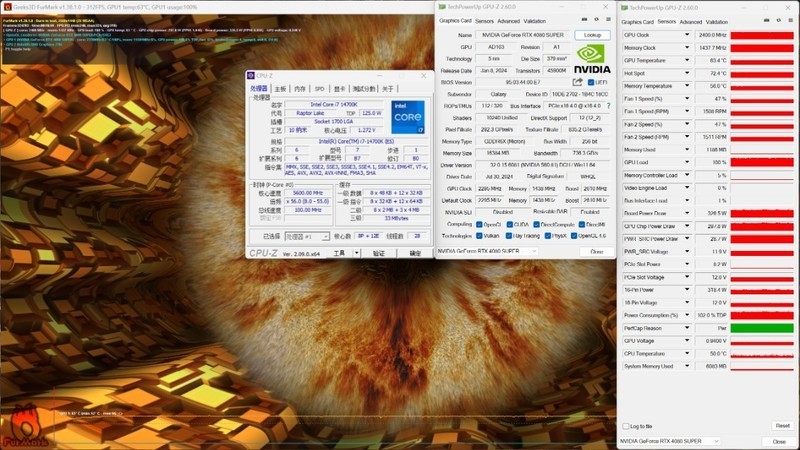
Task: Open the GPU Clock sensor dropdown
Action: click(687, 35)
